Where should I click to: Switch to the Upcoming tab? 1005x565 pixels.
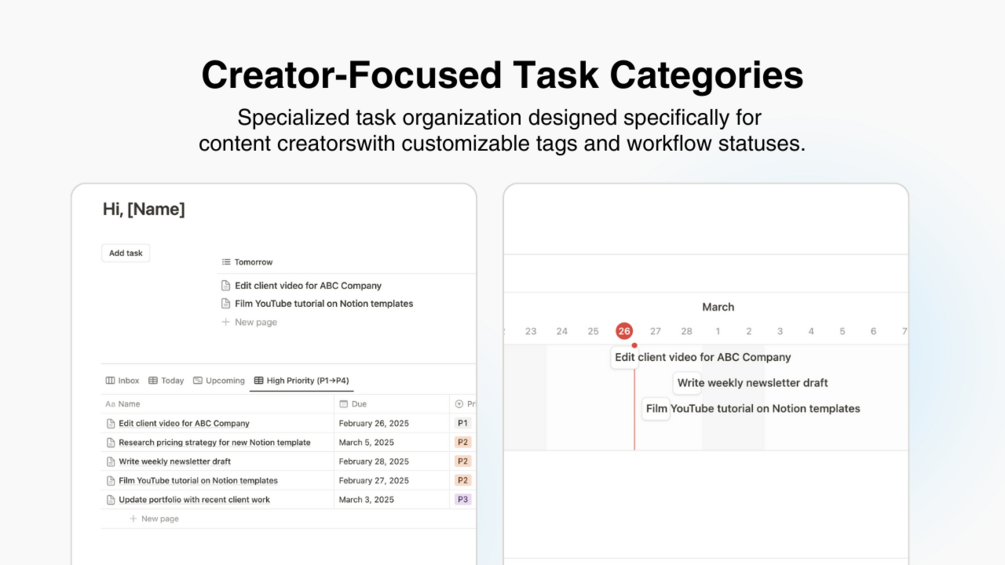tap(219, 381)
